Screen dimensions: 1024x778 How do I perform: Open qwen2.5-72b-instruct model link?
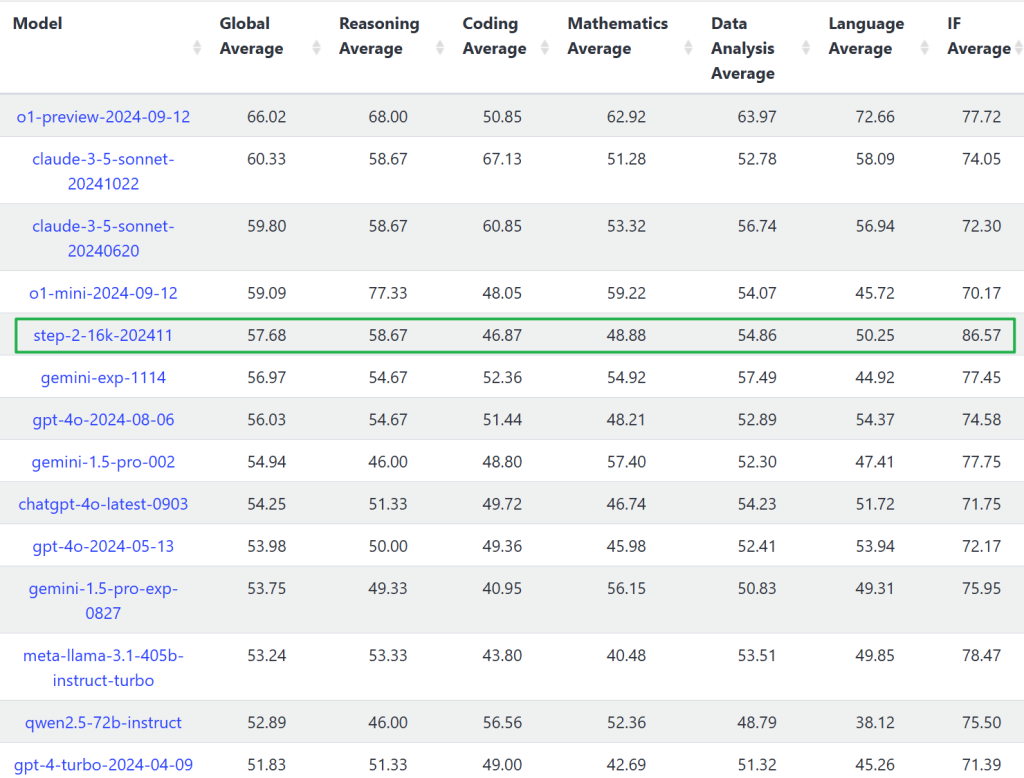[x=103, y=722]
